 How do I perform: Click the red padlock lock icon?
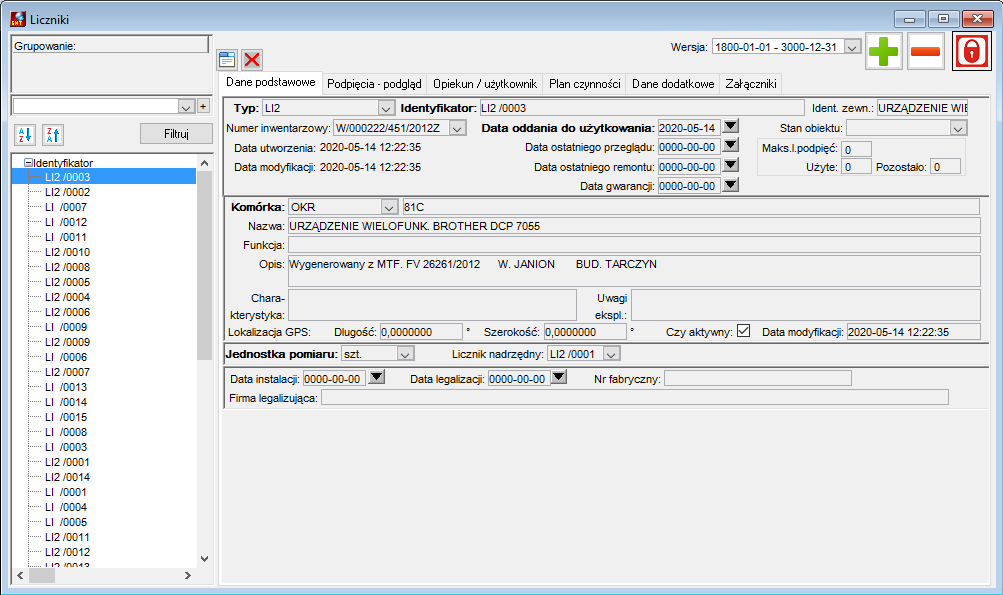(x=971, y=51)
